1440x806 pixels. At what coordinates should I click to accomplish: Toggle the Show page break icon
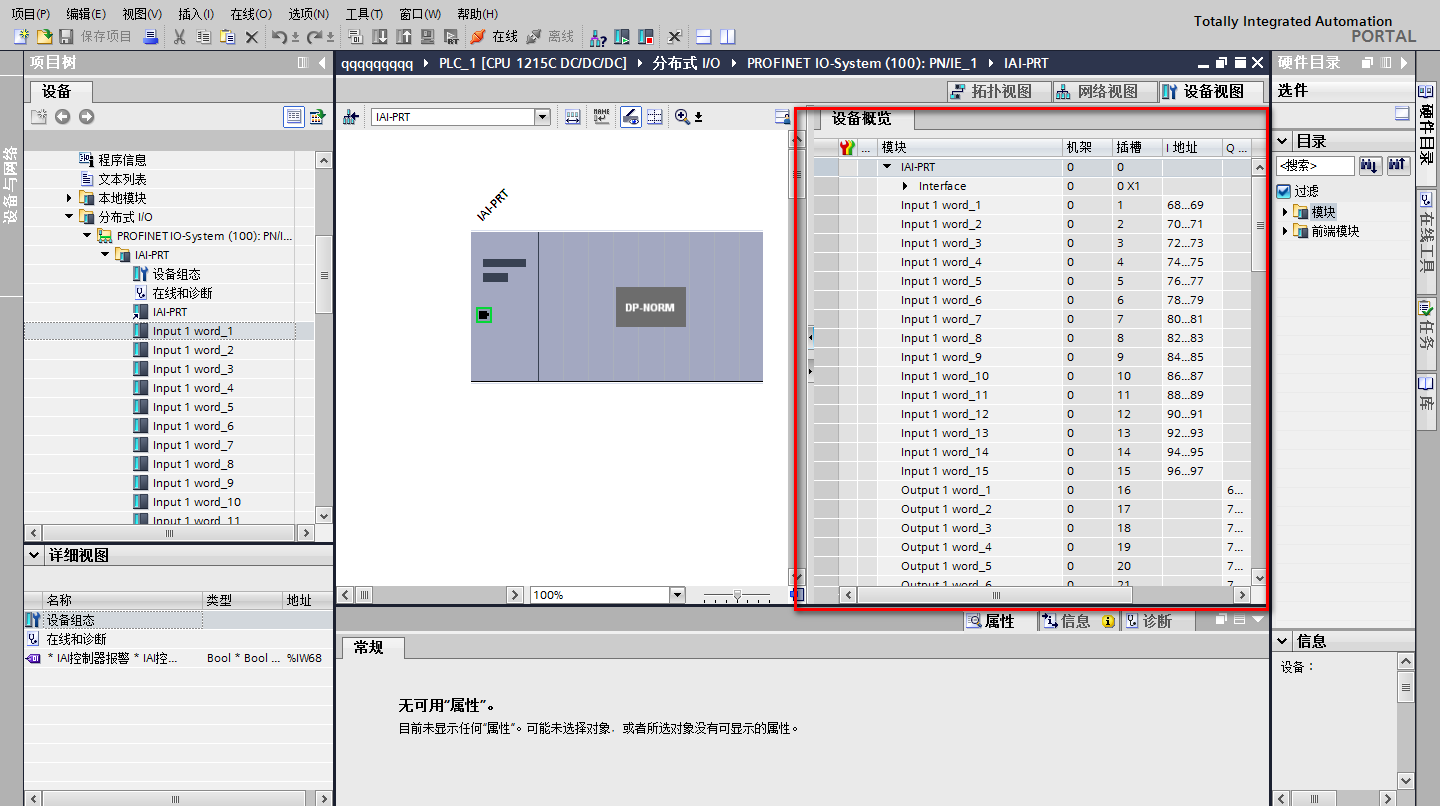tap(655, 117)
